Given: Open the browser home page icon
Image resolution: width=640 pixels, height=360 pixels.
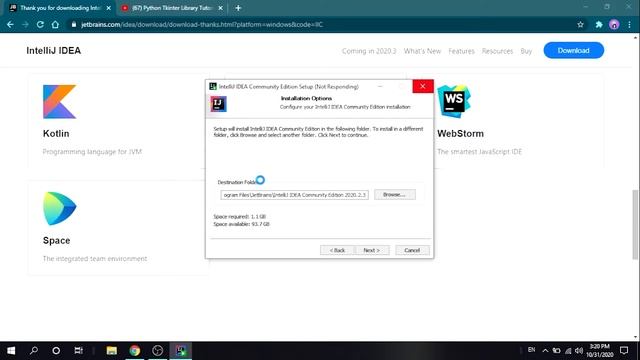Looking at the screenshot, I should [x=55, y=24].
